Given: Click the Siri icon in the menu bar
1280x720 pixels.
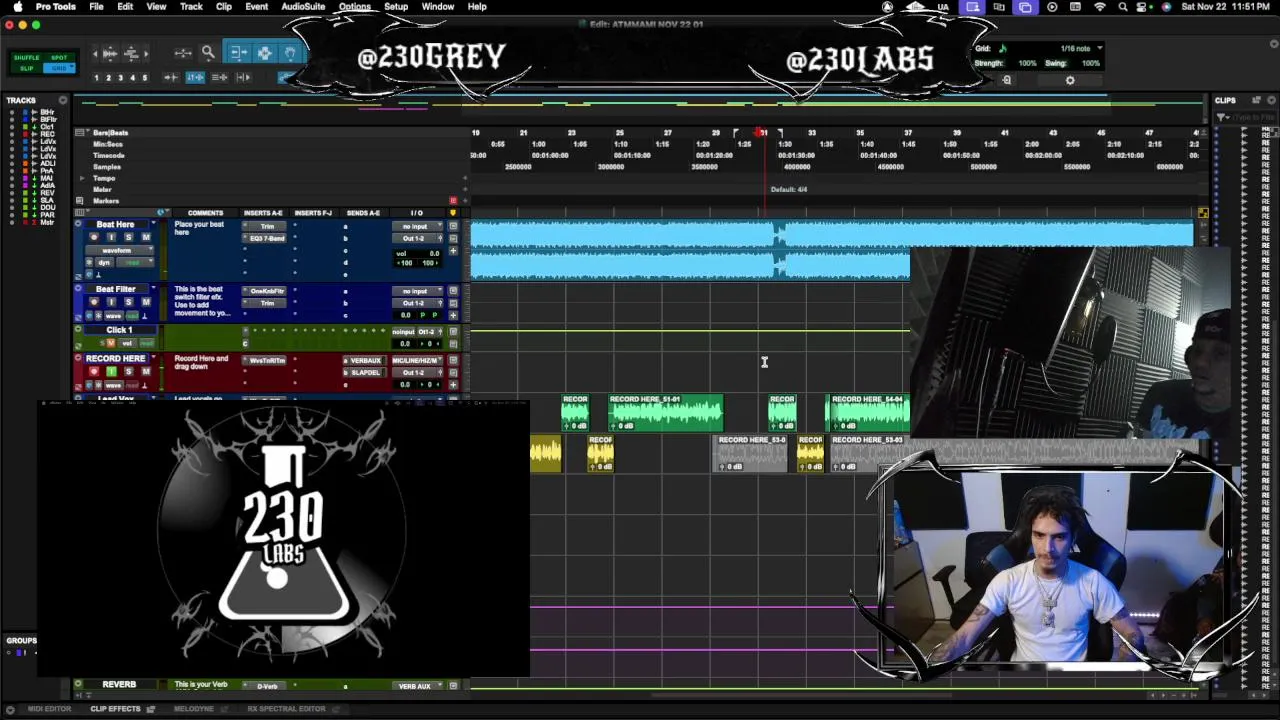Looking at the screenshot, I should click(1166, 7).
